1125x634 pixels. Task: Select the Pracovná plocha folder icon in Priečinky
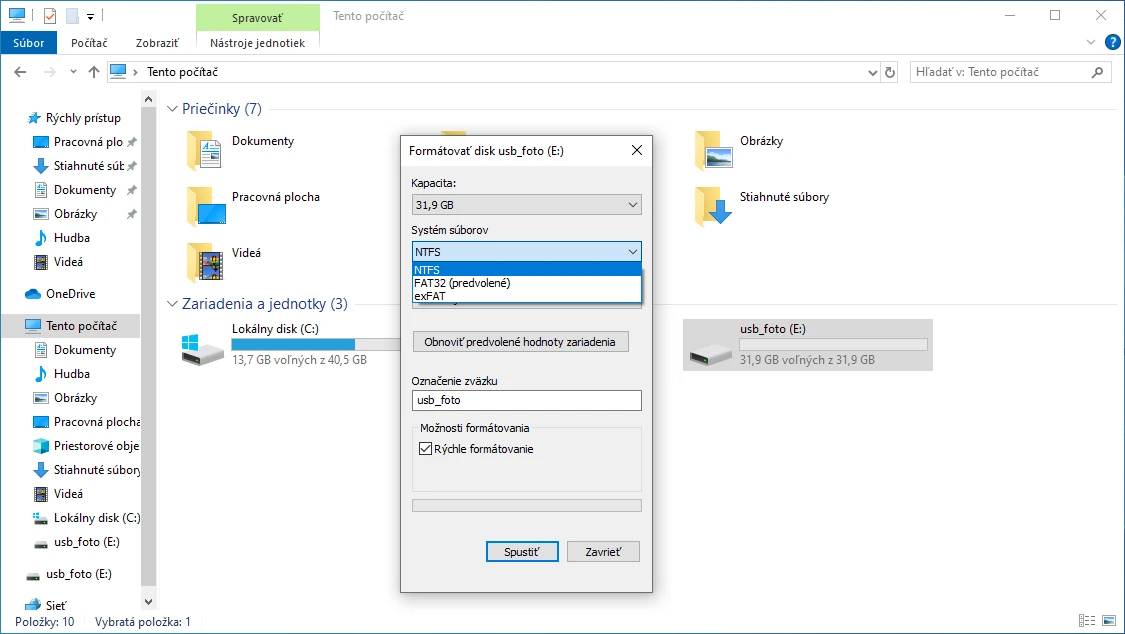click(206, 206)
